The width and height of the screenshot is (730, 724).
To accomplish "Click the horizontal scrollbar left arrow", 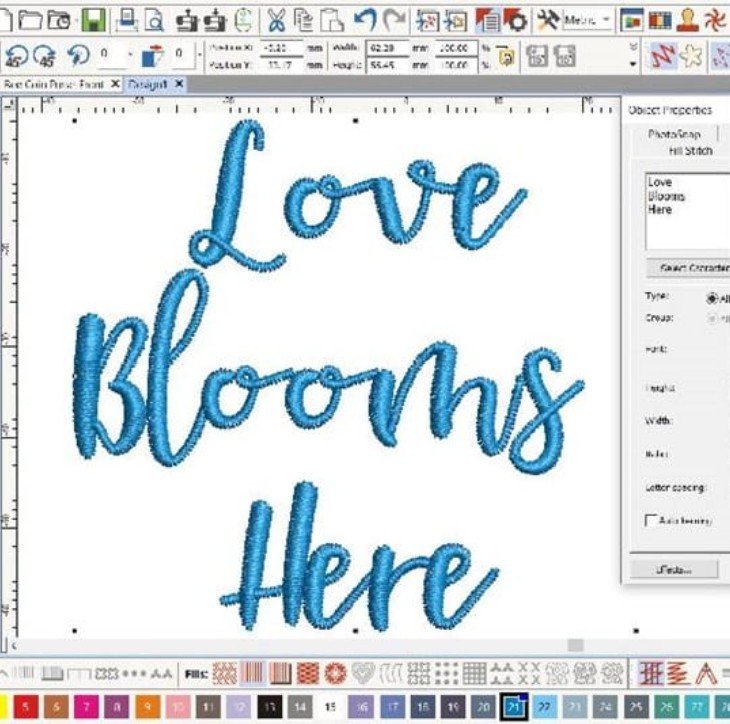I will tap(14, 645).
